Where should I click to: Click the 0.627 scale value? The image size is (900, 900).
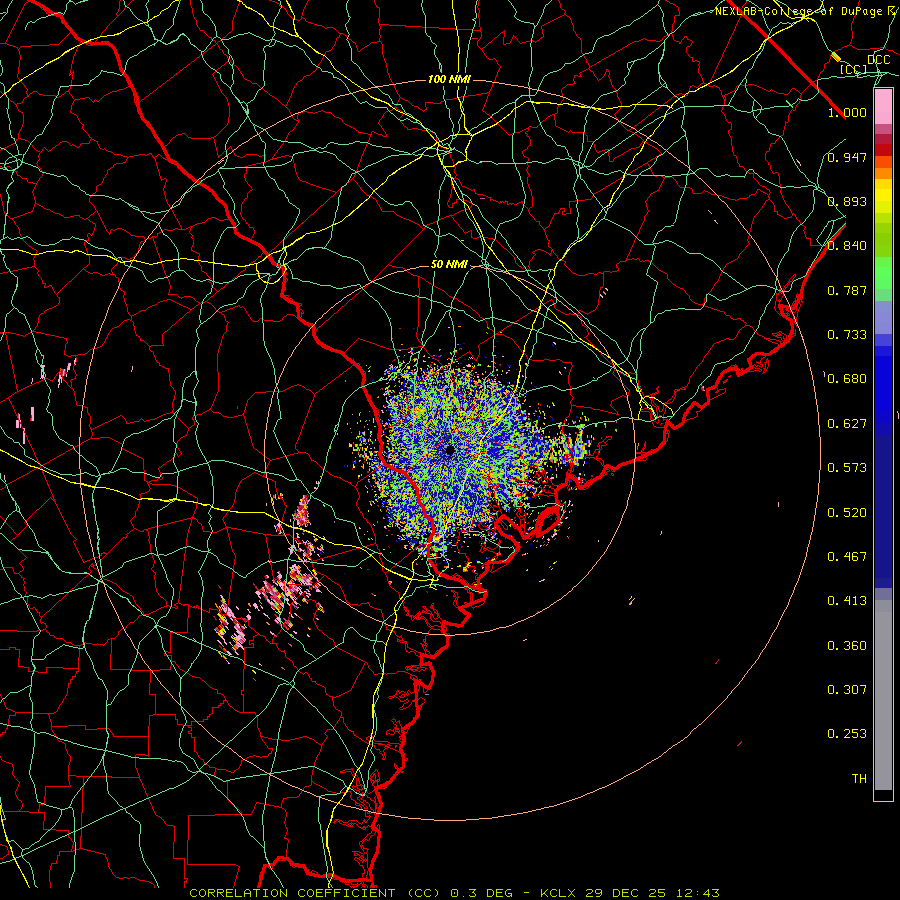[x=847, y=424]
